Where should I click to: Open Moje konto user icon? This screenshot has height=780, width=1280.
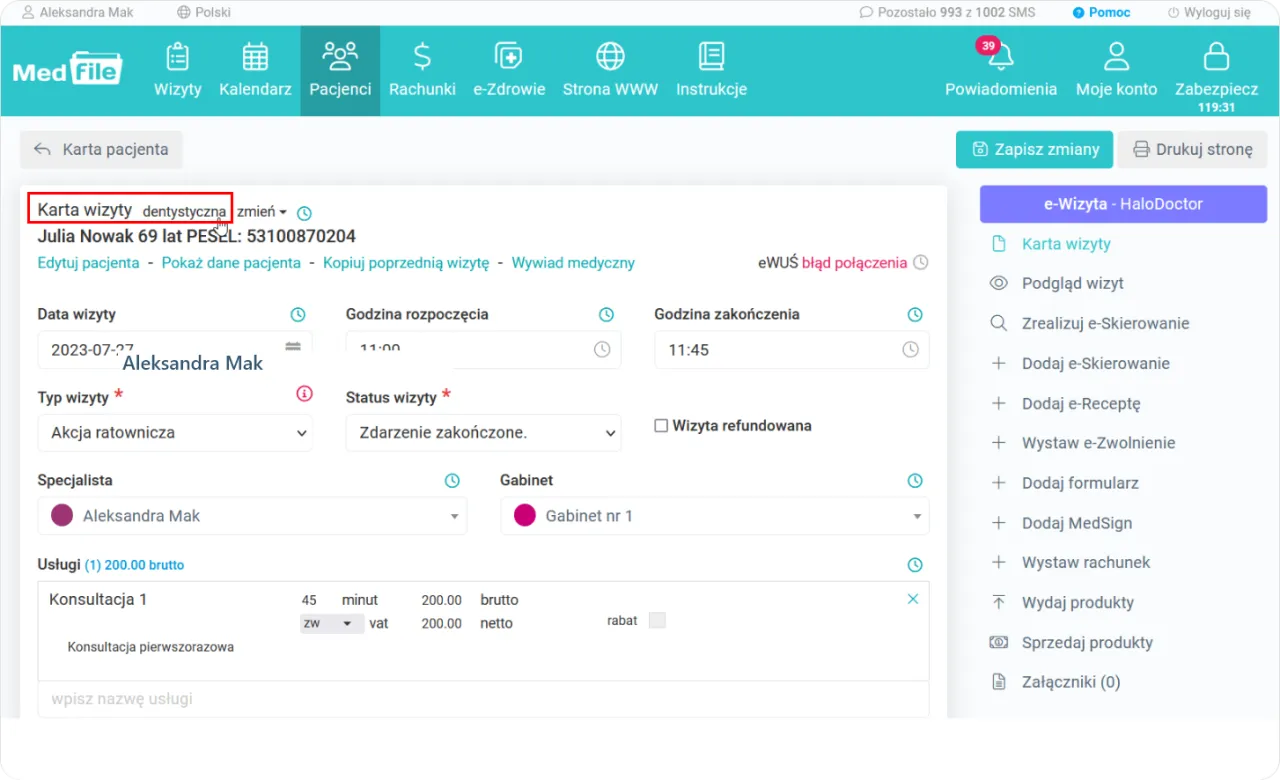pyautogui.click(x=1116, y=57)
